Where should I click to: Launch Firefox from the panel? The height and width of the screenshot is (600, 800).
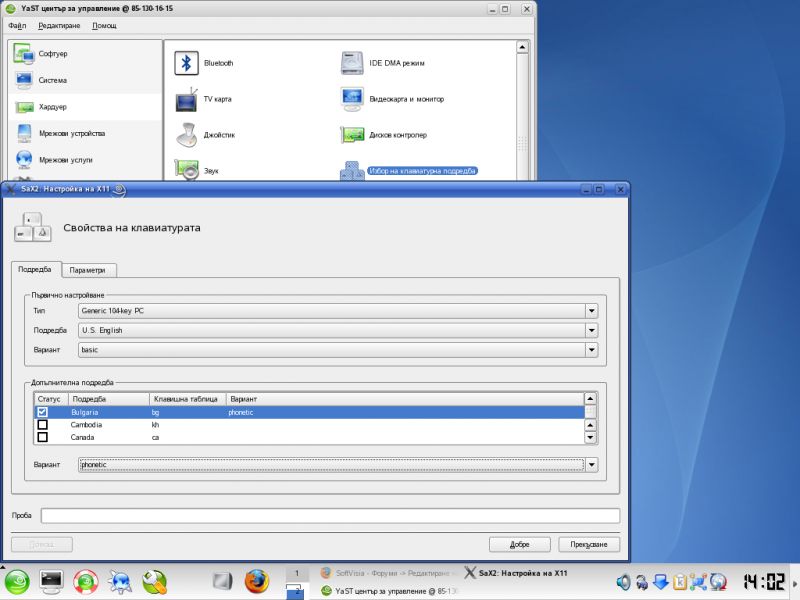pos(256,582)
